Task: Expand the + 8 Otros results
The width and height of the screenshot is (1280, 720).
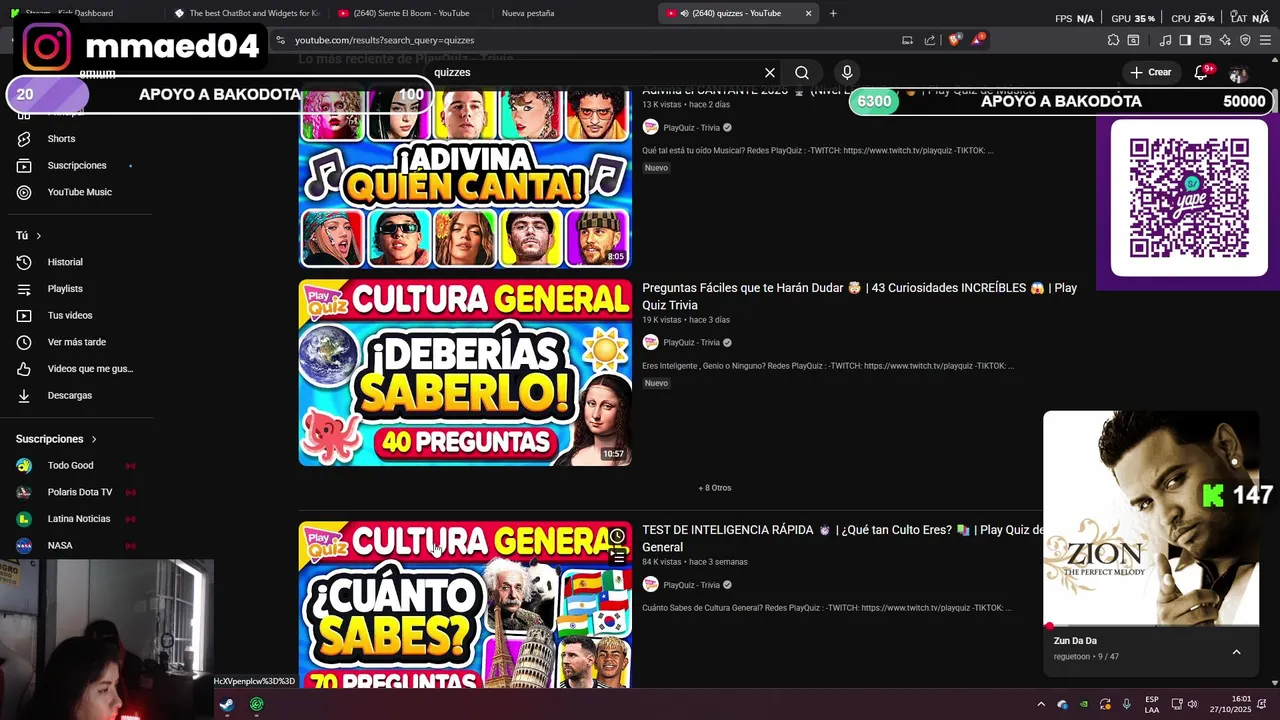Action: pyautogui.click(x=715, y=488)
